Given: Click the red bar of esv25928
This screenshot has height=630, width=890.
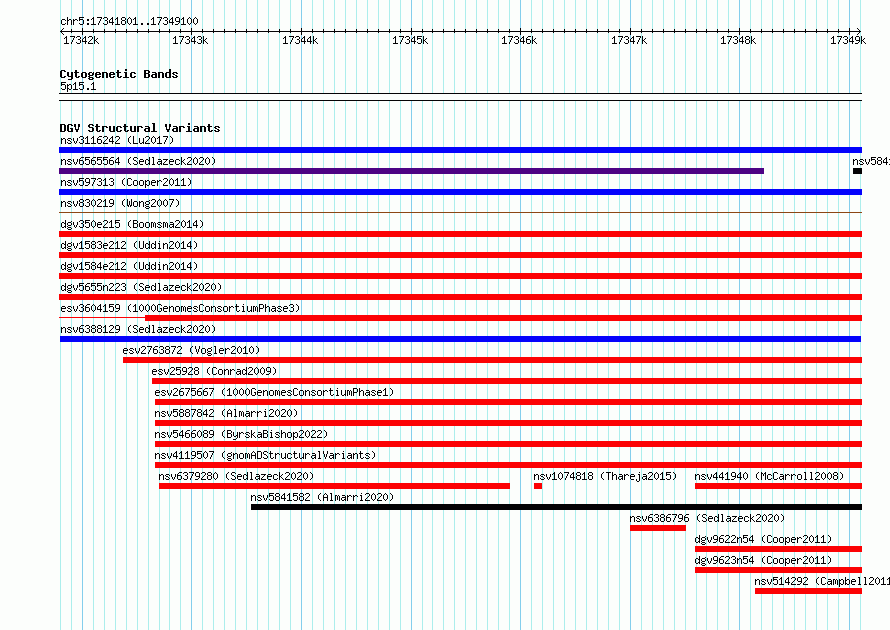Looking at the screenshot, I should click(507, 381).
